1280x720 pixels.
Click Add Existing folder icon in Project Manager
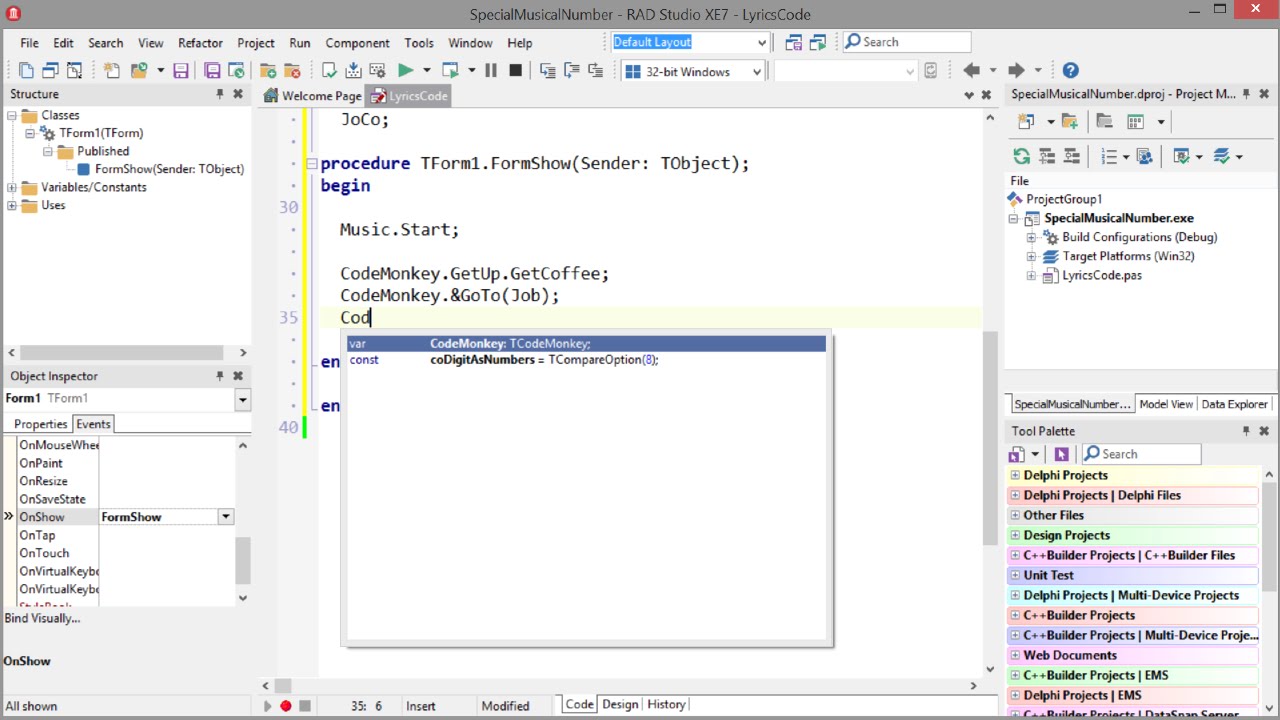click(1069, 122)
